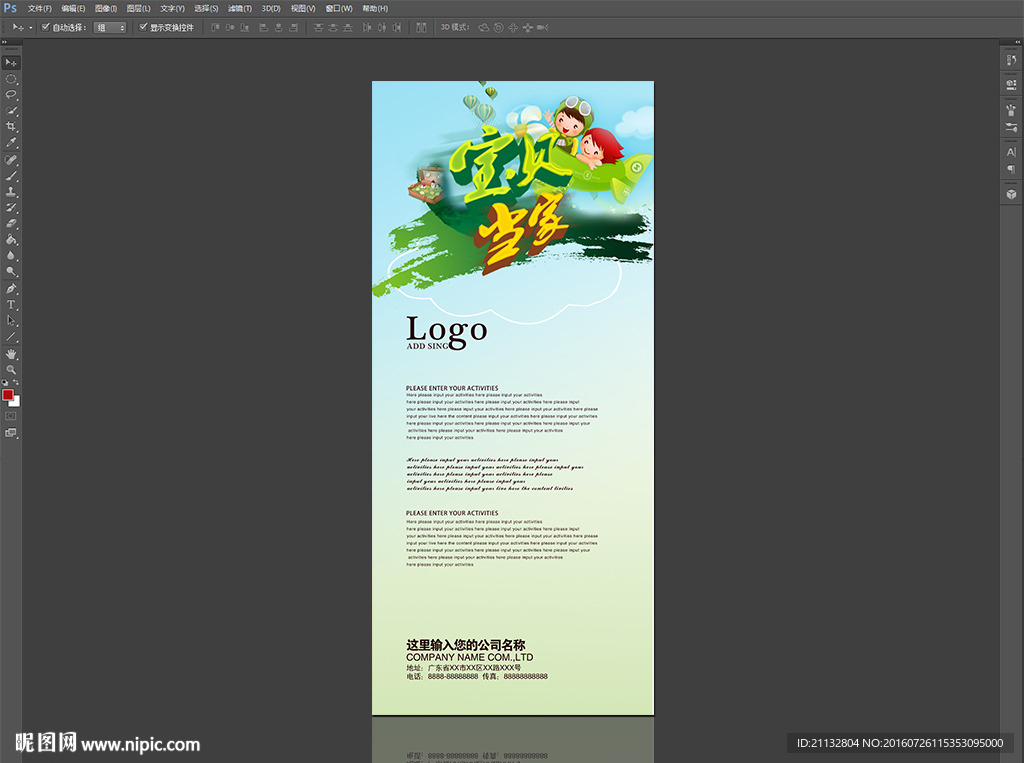Activate the Horizontal Type tool
This screenshot has height=763, width=1024.
tap(12, 304)
